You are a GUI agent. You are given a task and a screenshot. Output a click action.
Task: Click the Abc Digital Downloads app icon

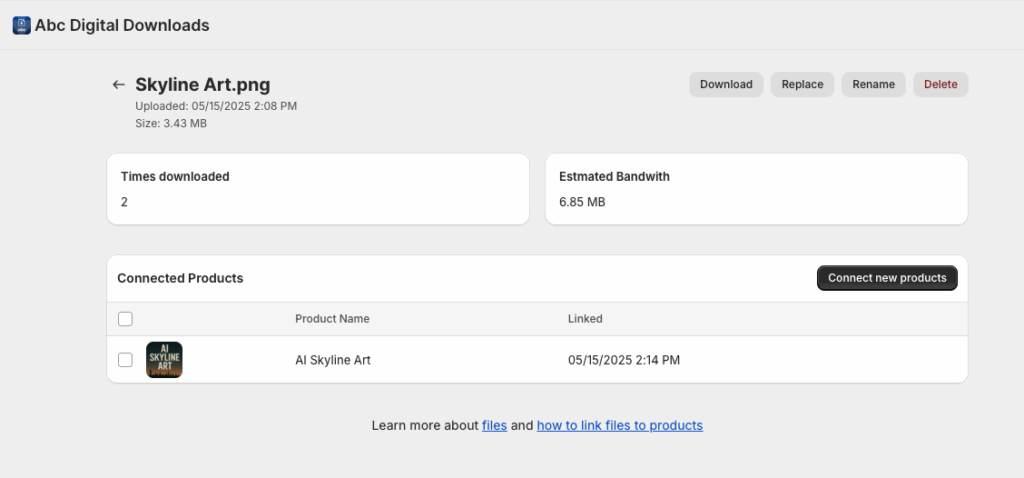coord(22,25)
